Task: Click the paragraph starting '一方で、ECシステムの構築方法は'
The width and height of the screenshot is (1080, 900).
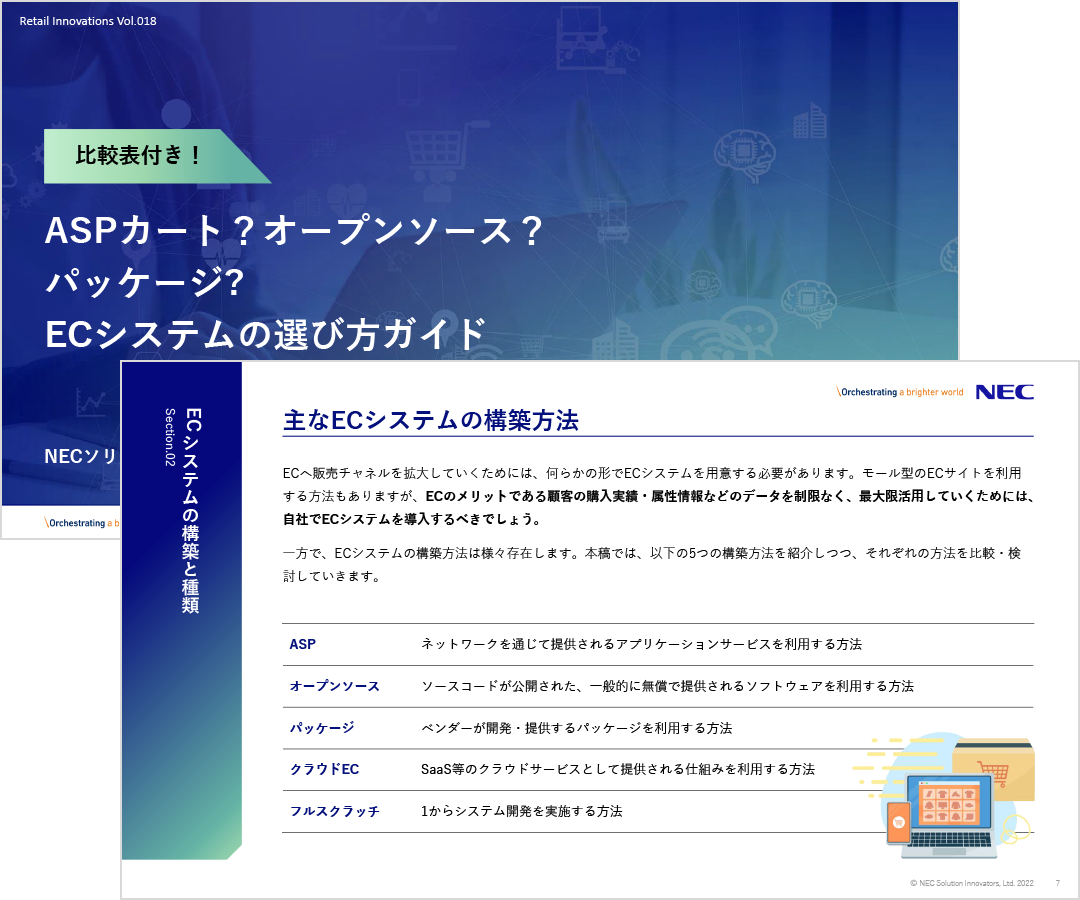Action: click(x=652, y=565)
